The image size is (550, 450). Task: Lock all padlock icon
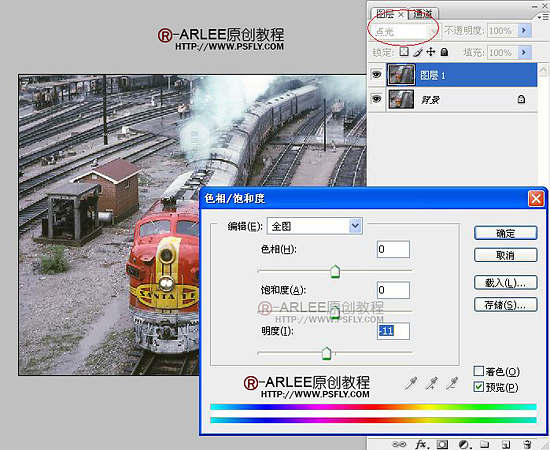[x=444, y=52]
